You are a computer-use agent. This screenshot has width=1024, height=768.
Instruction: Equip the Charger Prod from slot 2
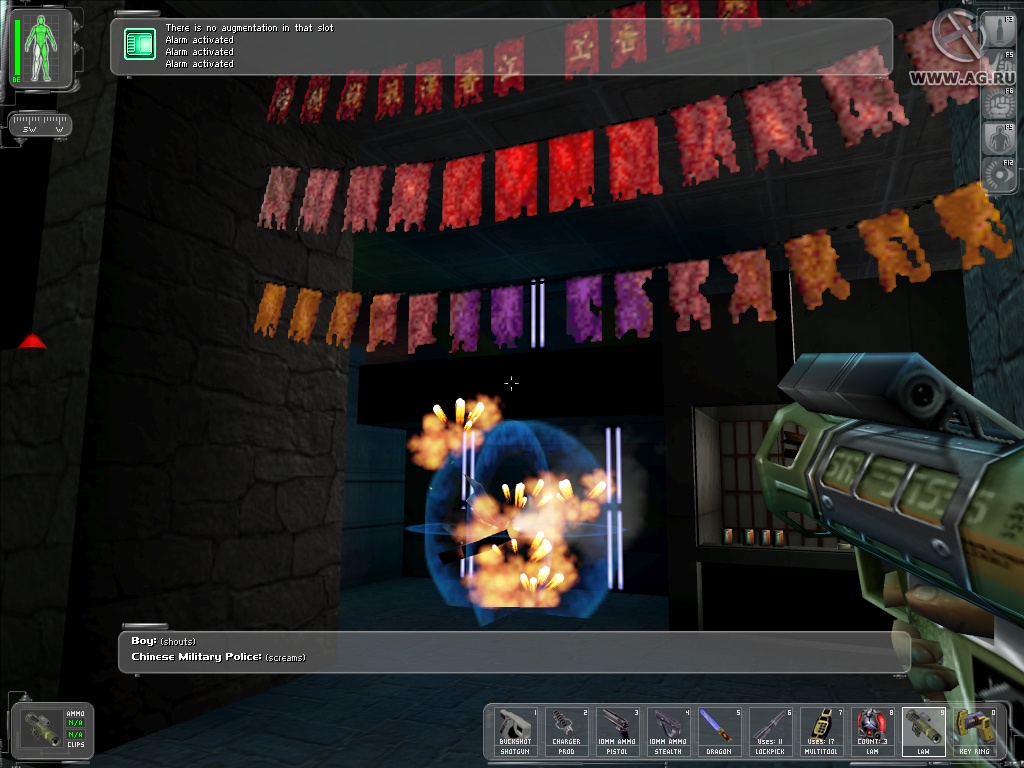[564, 732]
